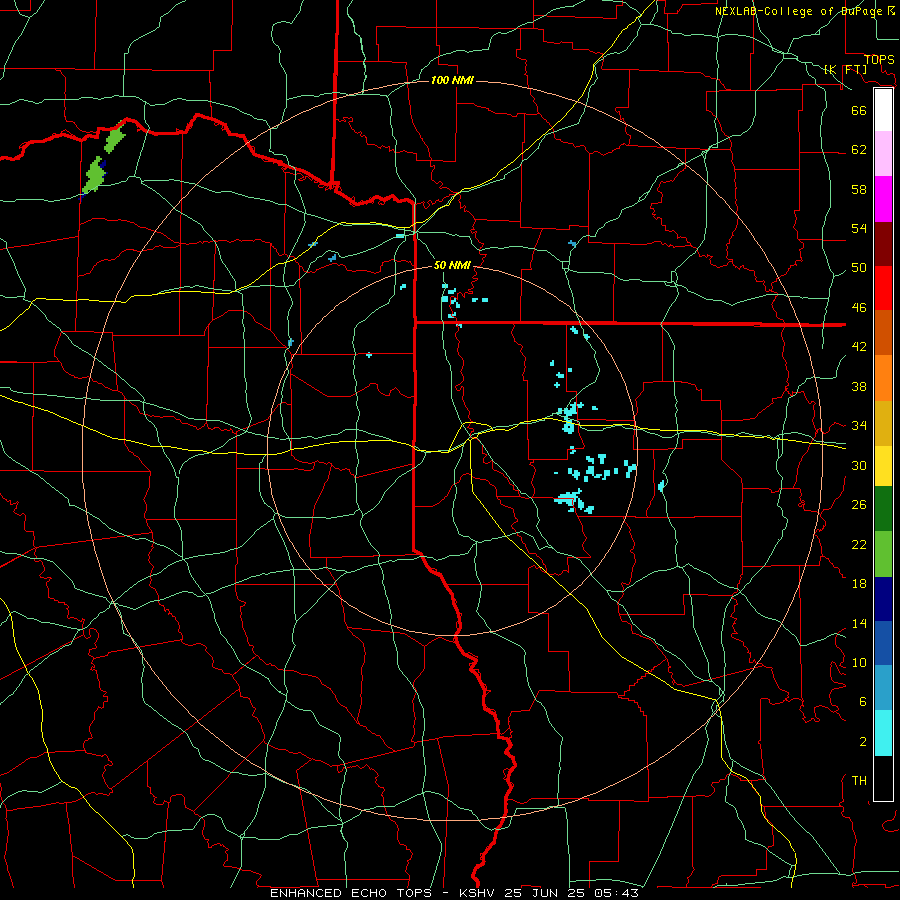The height and width of the screenshot is (900, 900).
Task: Click the 66 value on the legend scale
Action: coord(859,110)
